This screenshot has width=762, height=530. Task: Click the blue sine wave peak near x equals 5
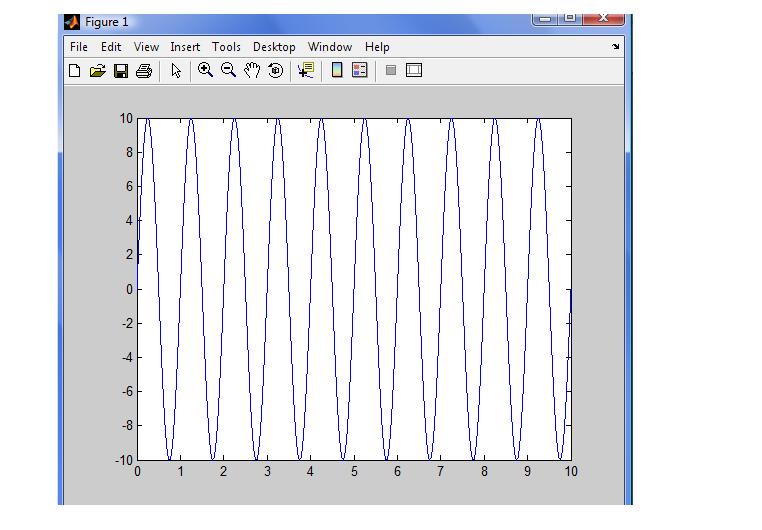(364, 120)
